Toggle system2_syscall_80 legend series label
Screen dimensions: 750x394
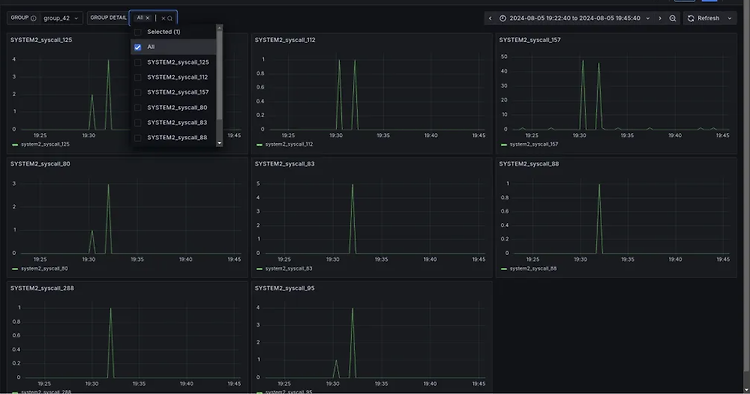[44, 269]
